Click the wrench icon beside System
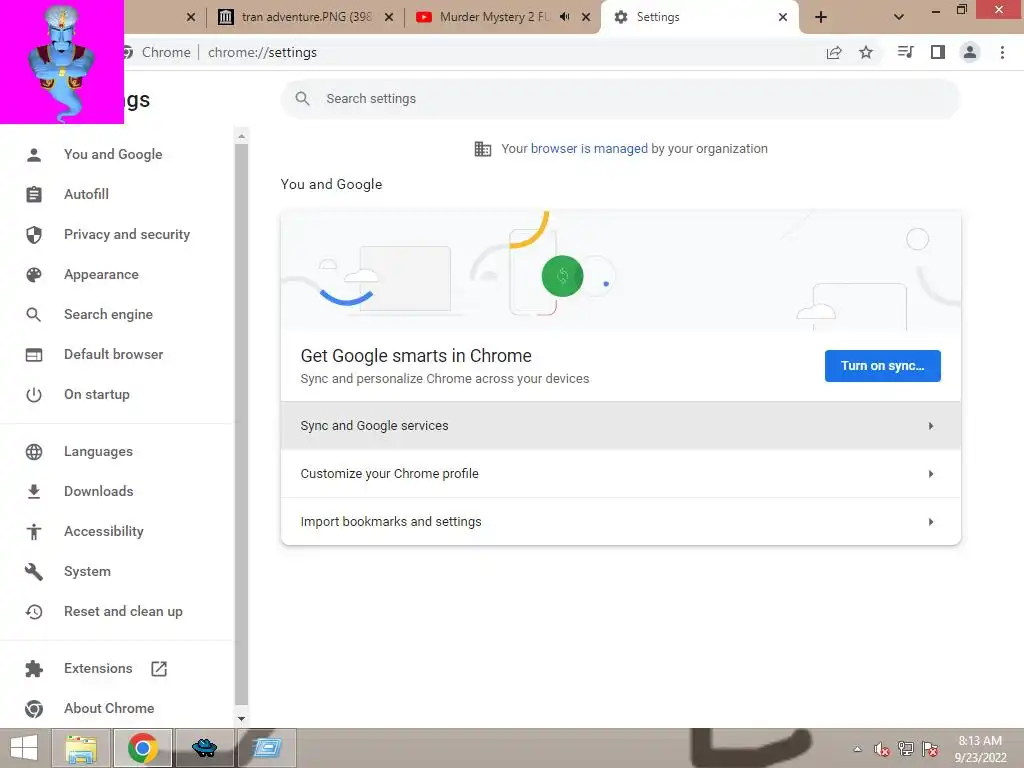 (x=34, y=572)
